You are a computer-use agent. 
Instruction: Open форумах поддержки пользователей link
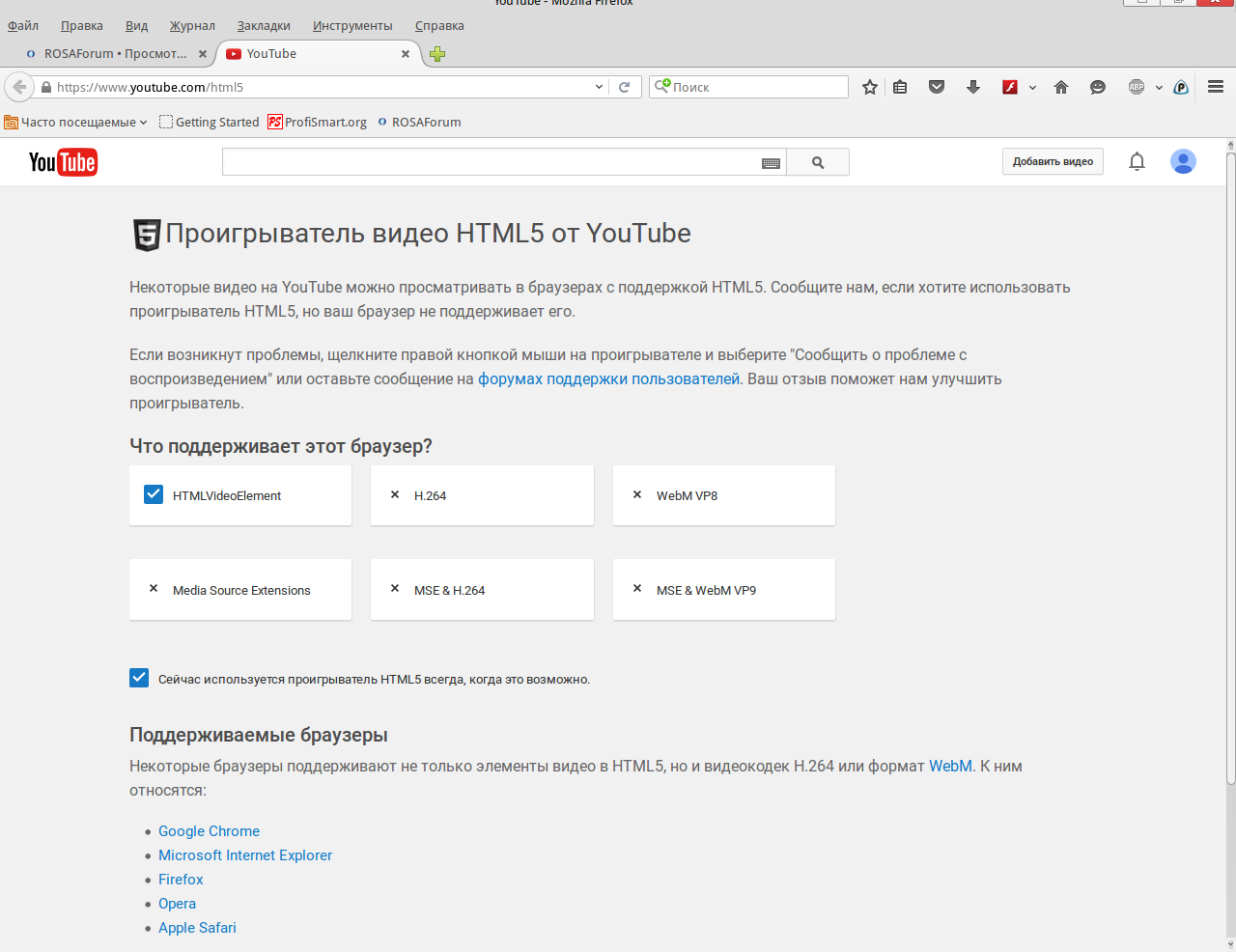point(609,379)
